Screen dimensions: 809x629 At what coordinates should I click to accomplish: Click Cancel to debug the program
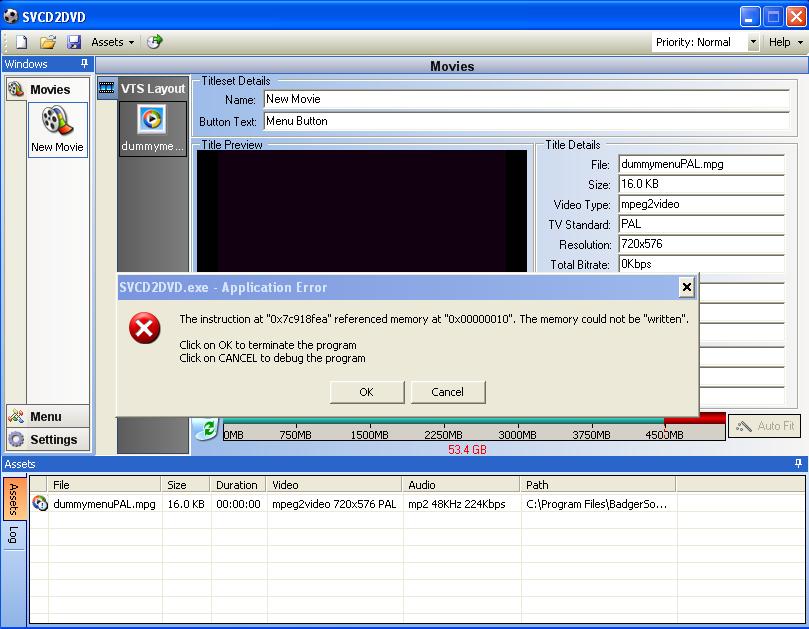pos(448,392)
